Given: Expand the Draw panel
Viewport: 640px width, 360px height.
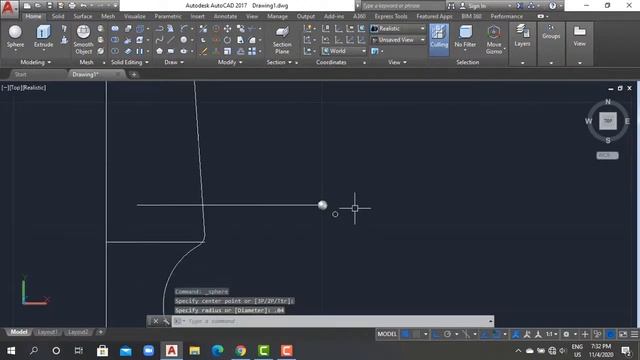Looking at the screenshot, I should click(x=174, y=62).
